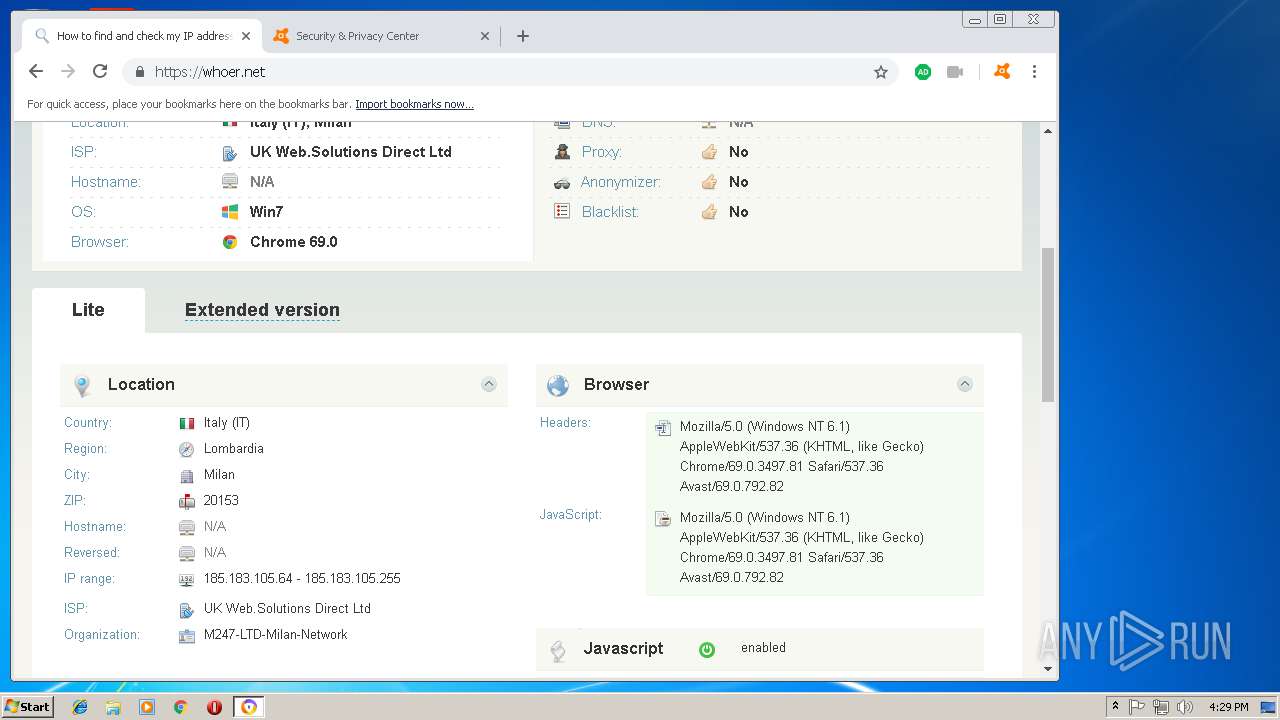Click the thumbs-up icon next to Proxy No
The image size is (1280, 720).
tap(709, 152)
